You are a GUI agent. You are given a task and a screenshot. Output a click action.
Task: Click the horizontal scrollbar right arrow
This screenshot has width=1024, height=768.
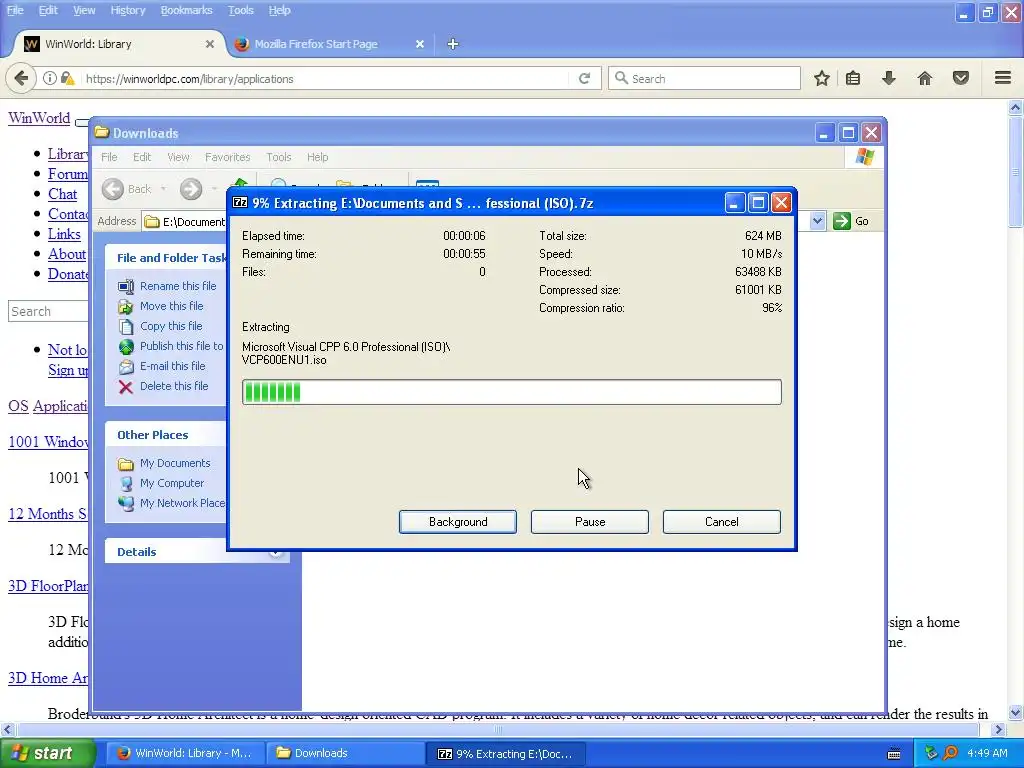point(999,729)
